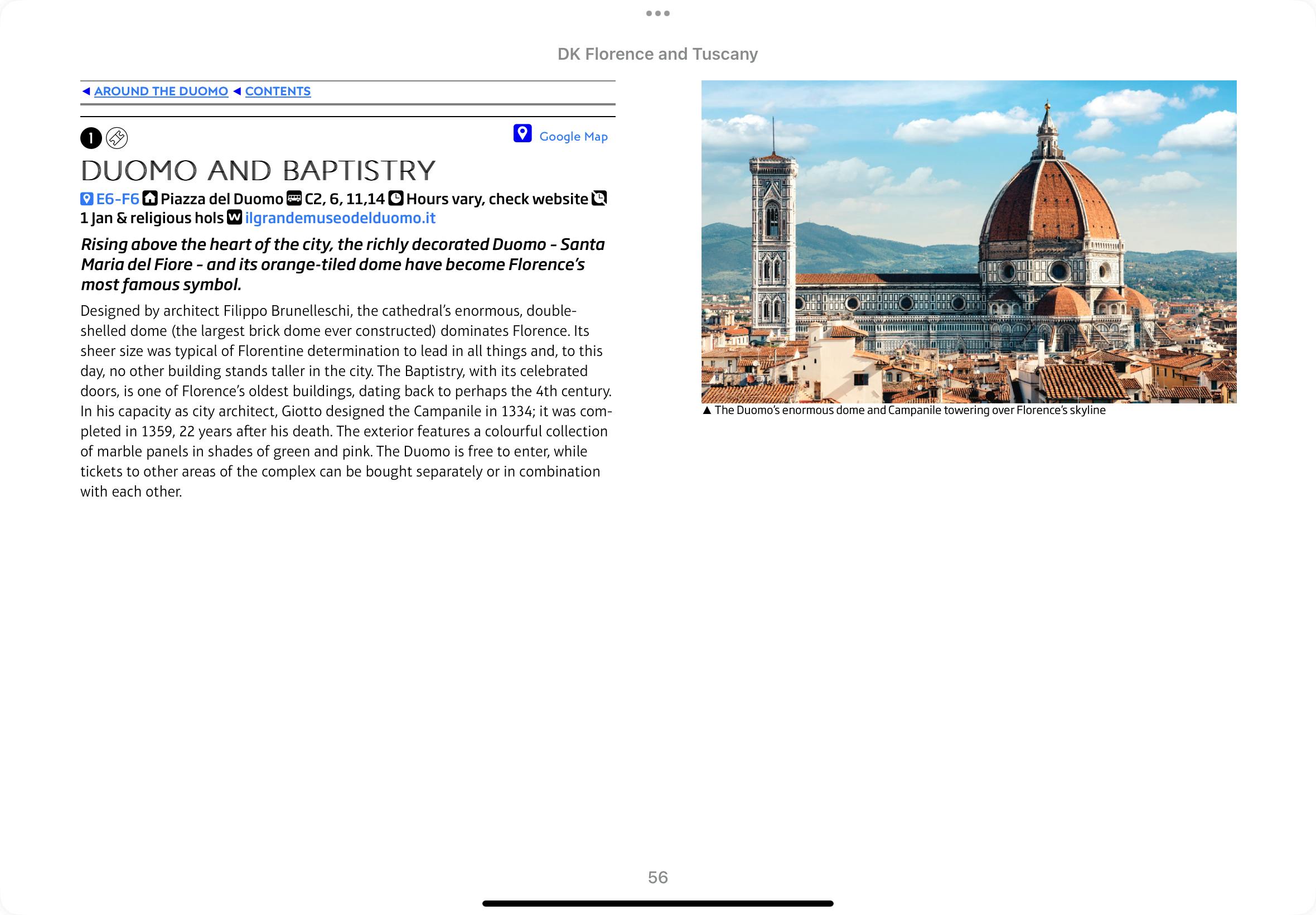Viewport: 1316px width, 915px height.
Task: Click the W website icon
Action: point(234,217)
